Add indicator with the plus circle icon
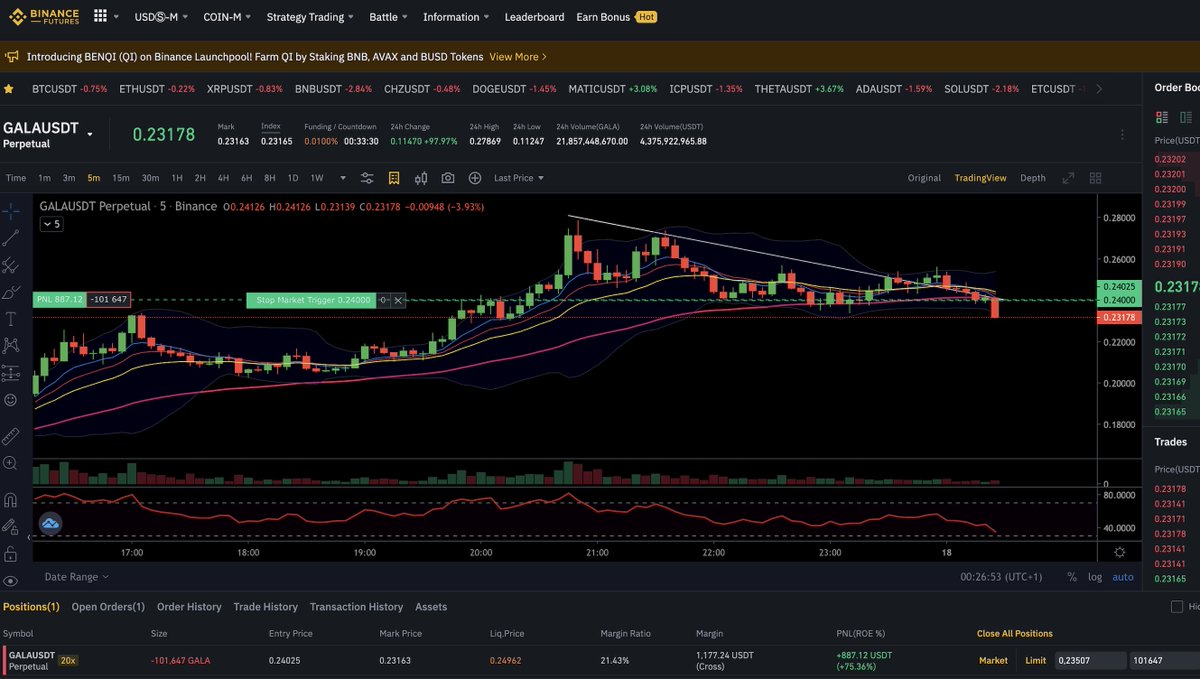This screenshot has width=1200, height=679. [x=475, y=178]
